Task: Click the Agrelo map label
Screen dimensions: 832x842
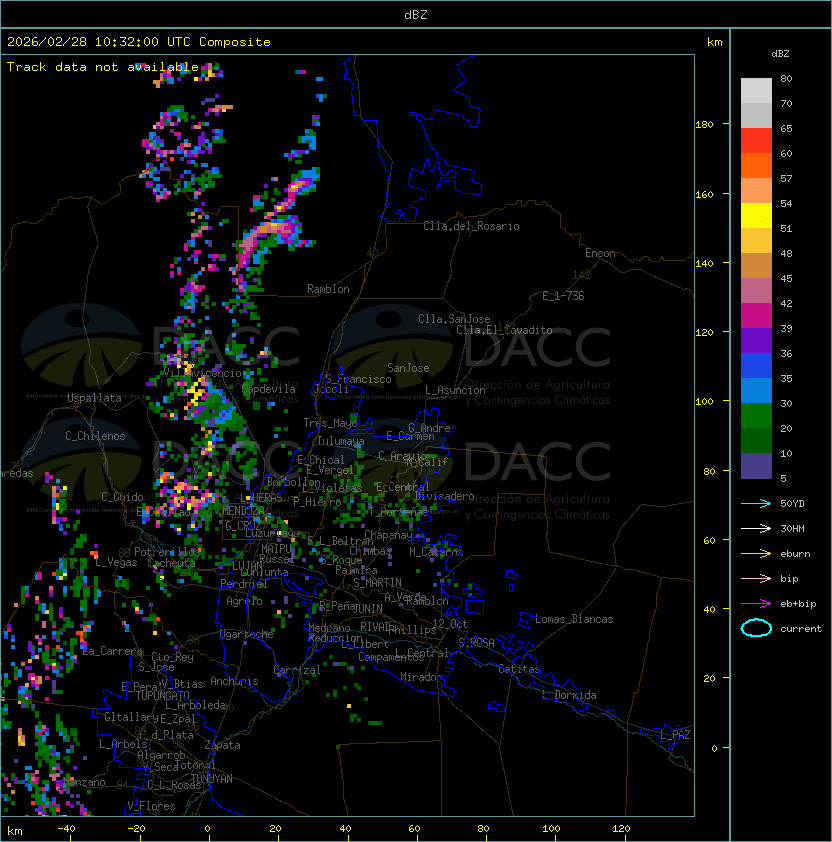Action: 244,601
